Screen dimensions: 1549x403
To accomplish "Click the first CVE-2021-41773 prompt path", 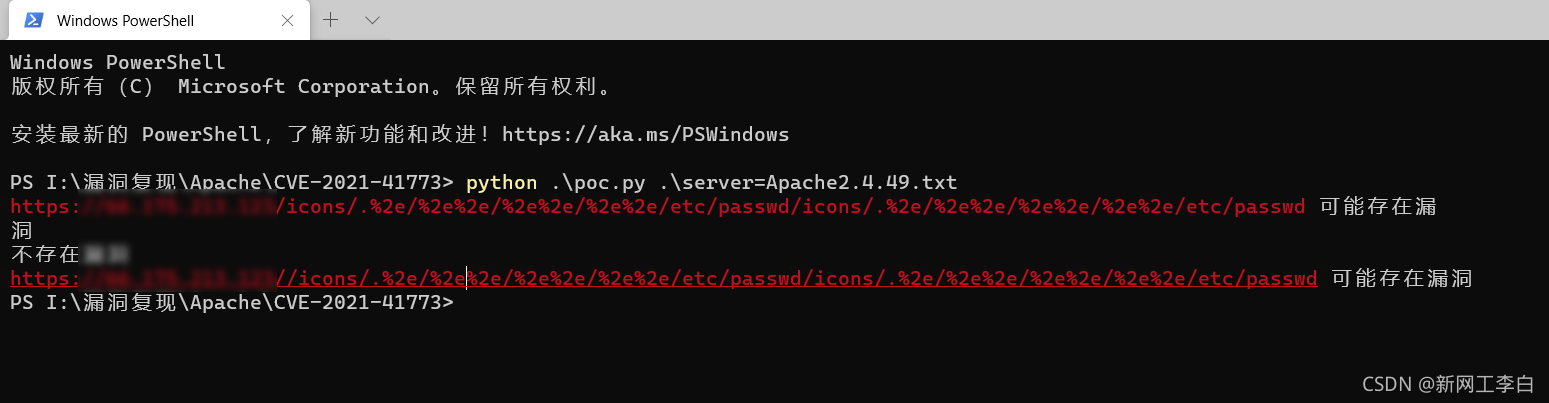I will (x=232, y=183).
